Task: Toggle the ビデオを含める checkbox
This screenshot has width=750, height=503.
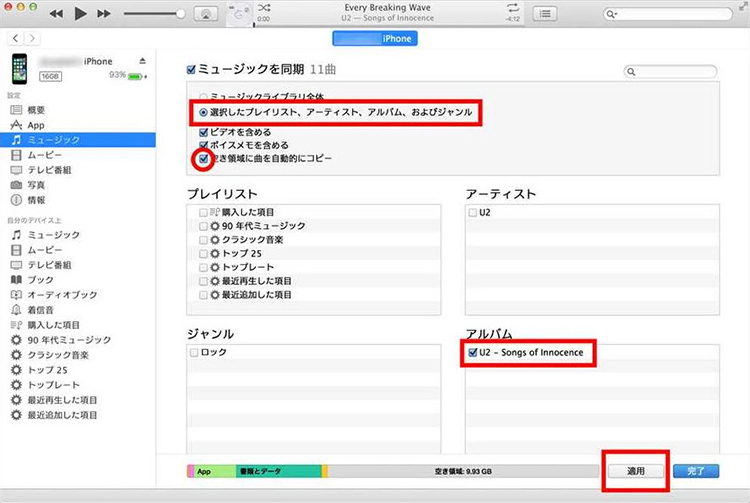Action: 203,132
